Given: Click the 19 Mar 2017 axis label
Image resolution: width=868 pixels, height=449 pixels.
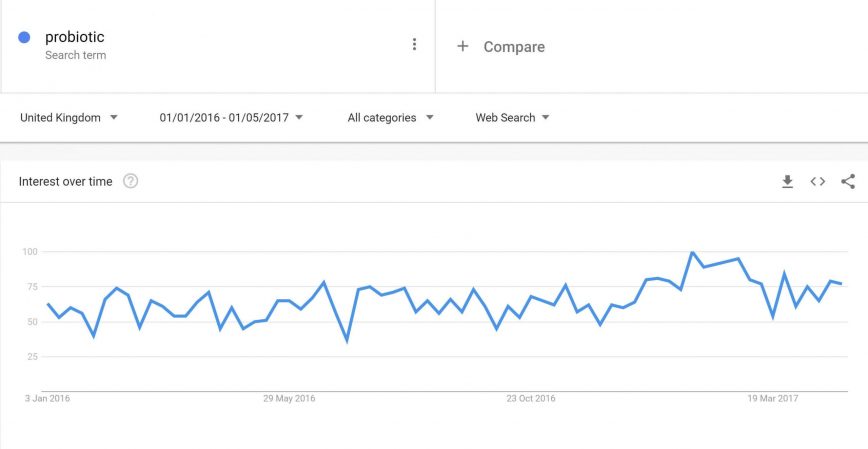Looking at the screenshot, I should click(x=773, y=398).
